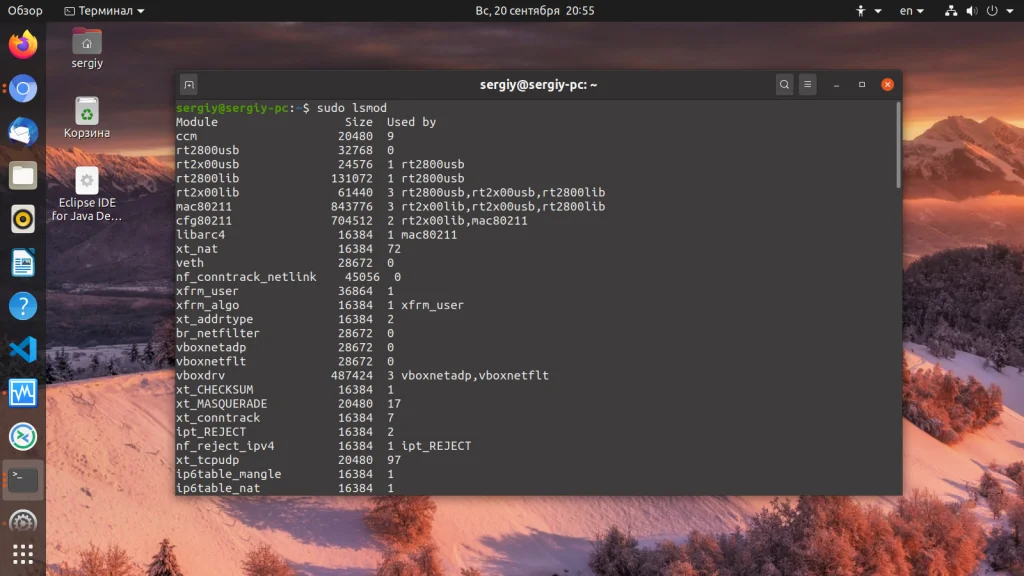Click the 'xt_MASQUERADE' module name
Viewport: 1024px width, 576px height.
tap(221, 404)
